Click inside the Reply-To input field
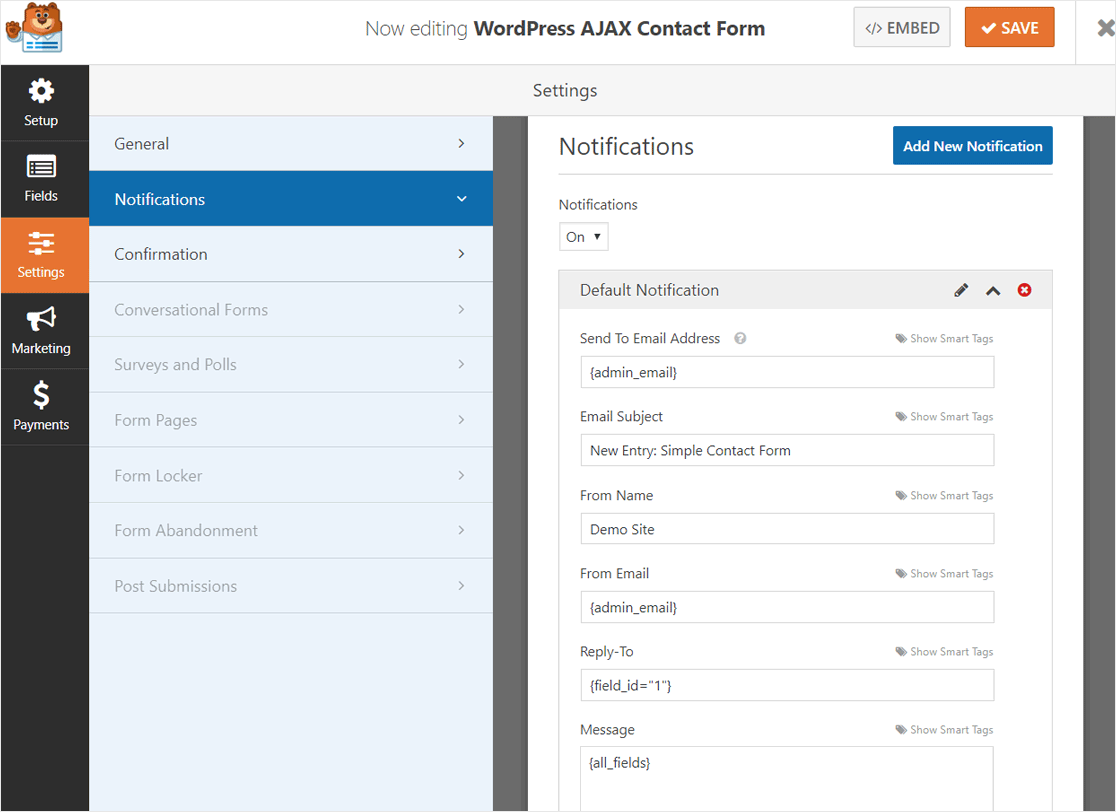The image size is (1116, 812). tap(787, 685)
